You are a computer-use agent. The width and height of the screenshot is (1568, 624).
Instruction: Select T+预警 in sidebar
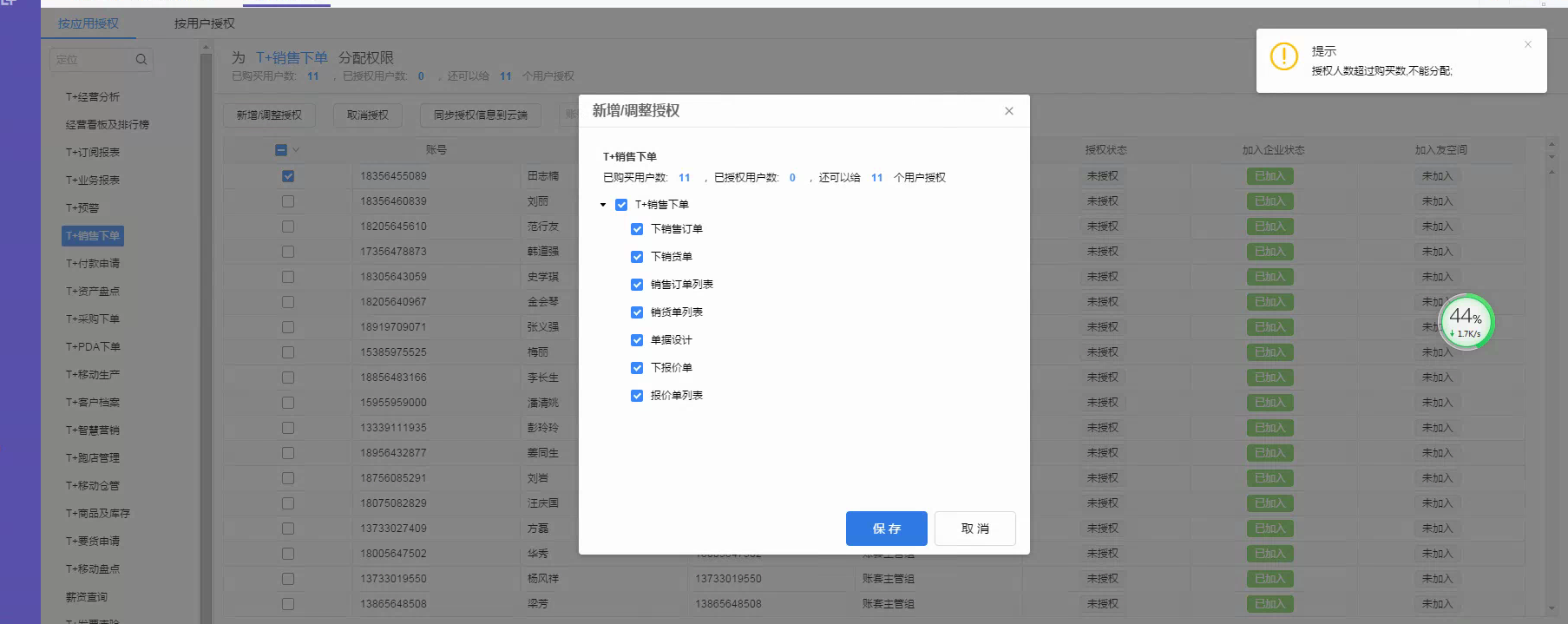(x=82, y=208)
